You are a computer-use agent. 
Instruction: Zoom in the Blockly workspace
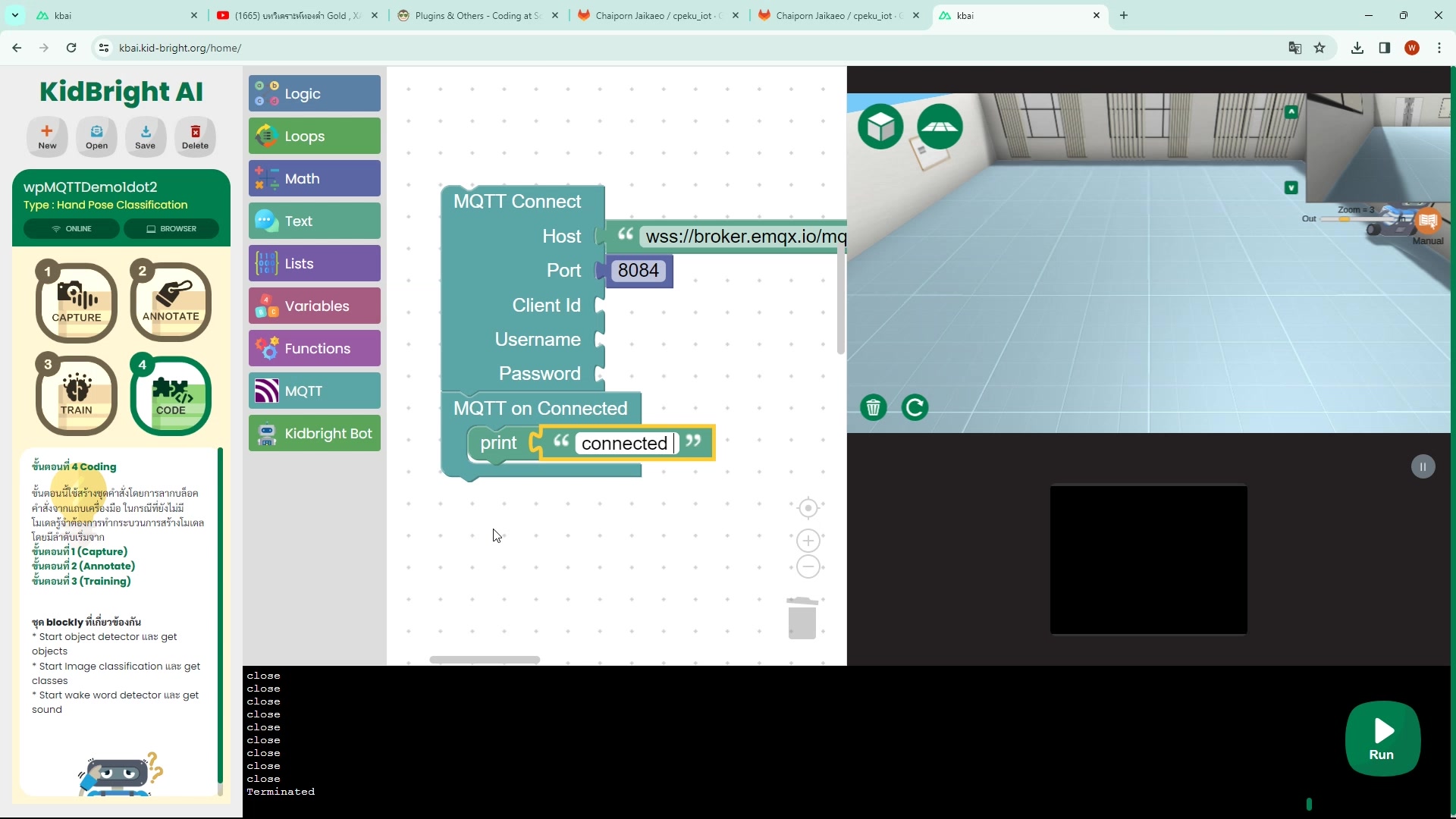(808, 541)
